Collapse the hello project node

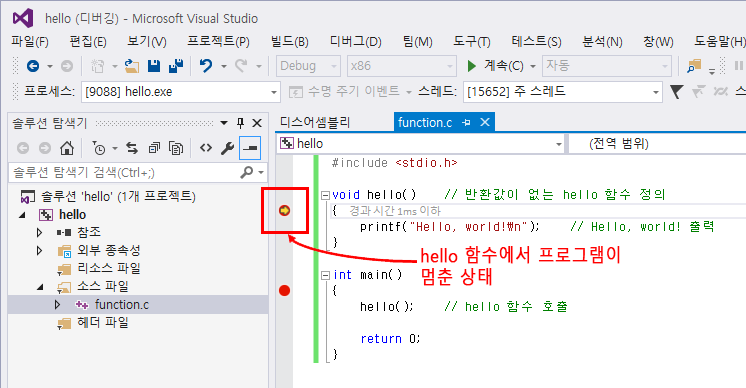pyautogui.click(x=22, y=215)
